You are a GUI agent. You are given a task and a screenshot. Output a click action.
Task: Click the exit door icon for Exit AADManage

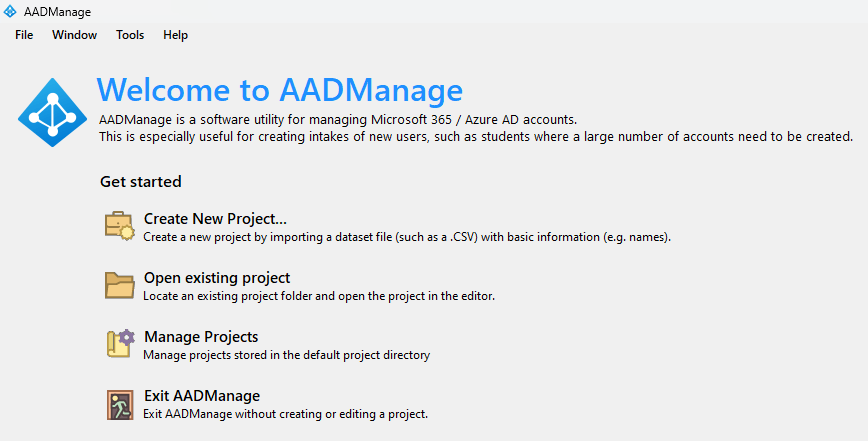tap(120, 403)
